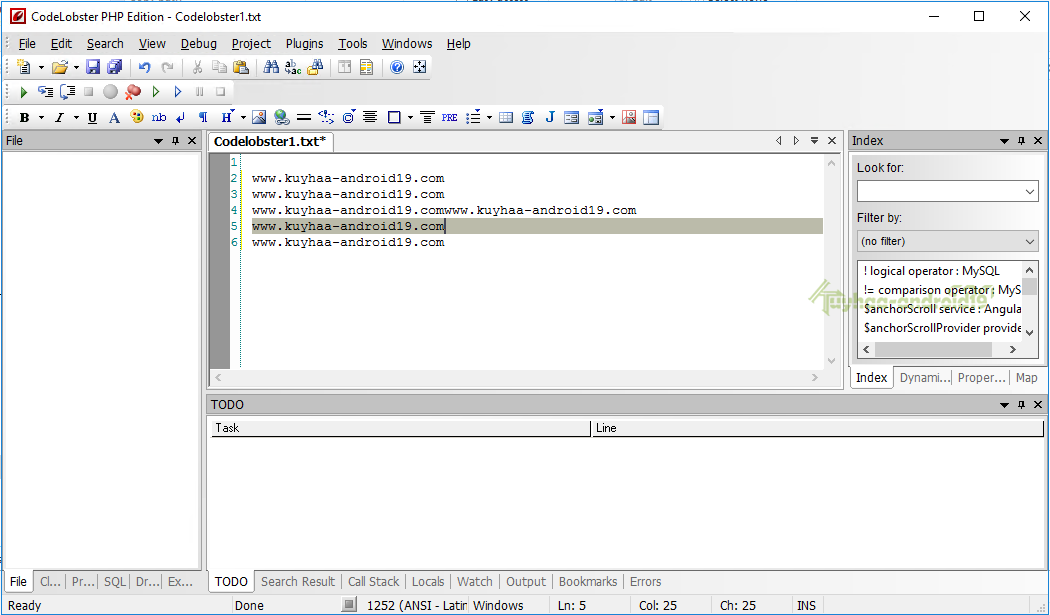The height and width of the screenshot is (615, 1050).
Task: Save the file with the floppy icon
Action: tap(93, 67)
